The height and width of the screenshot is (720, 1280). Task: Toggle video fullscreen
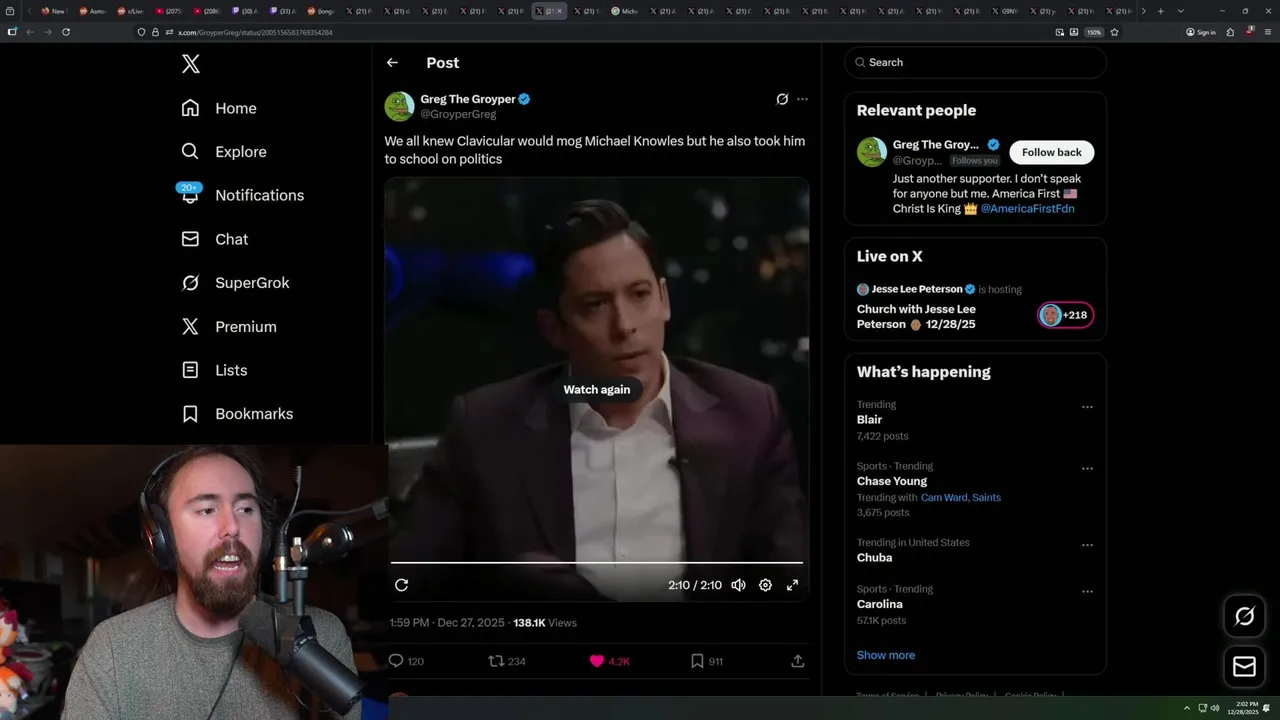tap(792, 585)
